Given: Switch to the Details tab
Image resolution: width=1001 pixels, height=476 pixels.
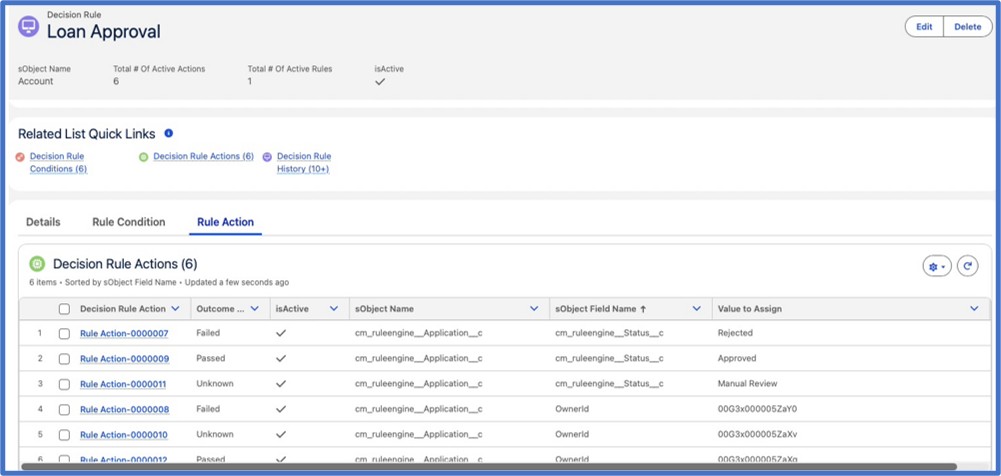Looking at the screenshot, I should point(43,222).
